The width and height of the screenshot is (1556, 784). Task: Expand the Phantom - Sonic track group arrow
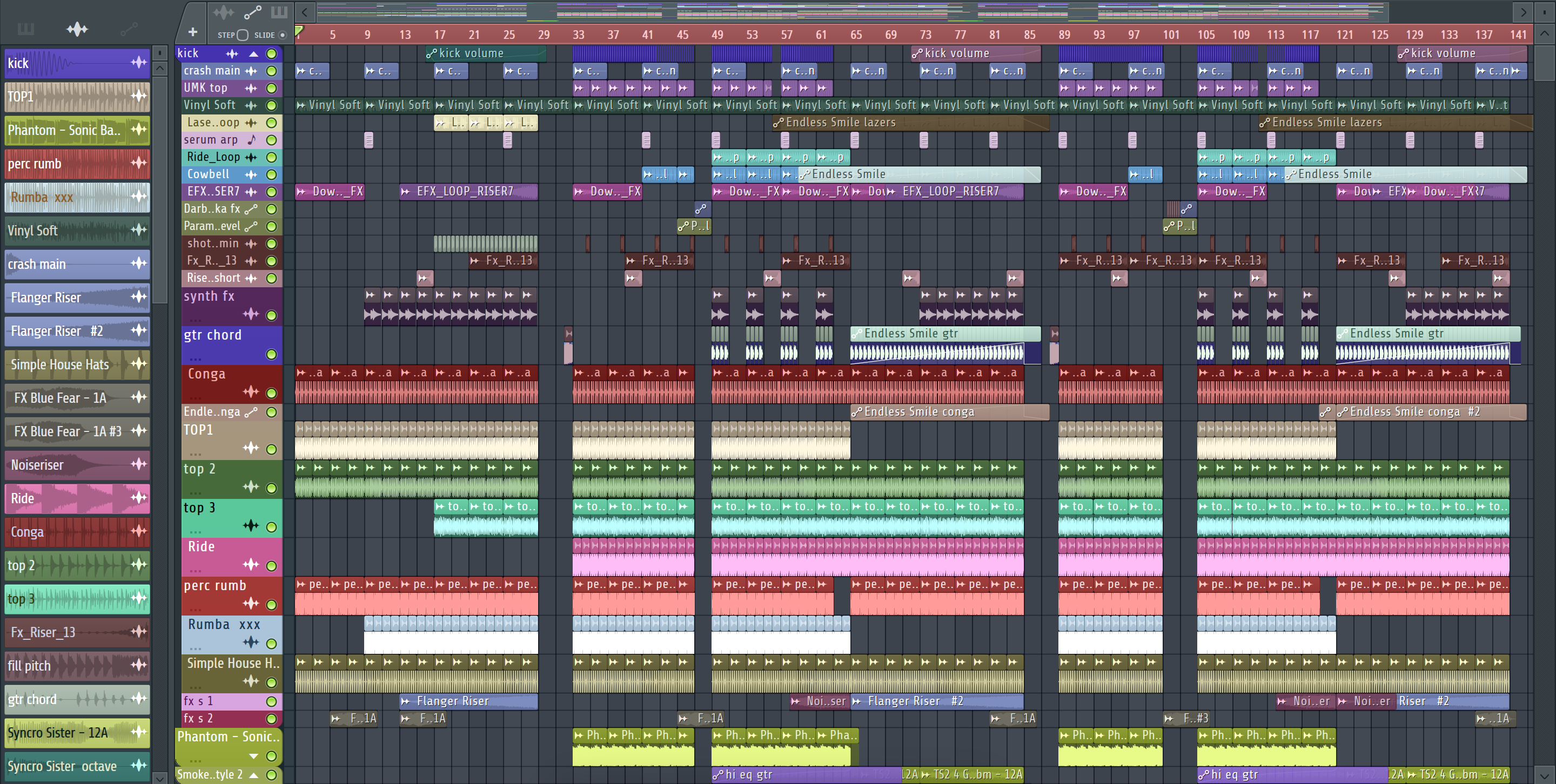254,756
